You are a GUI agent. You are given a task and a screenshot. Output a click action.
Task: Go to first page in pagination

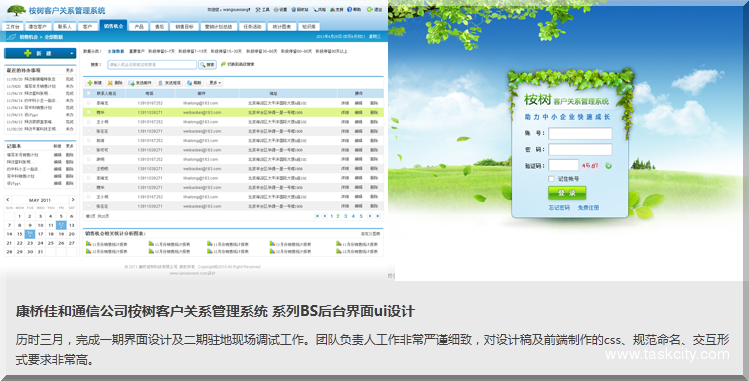tap(317, 216)
